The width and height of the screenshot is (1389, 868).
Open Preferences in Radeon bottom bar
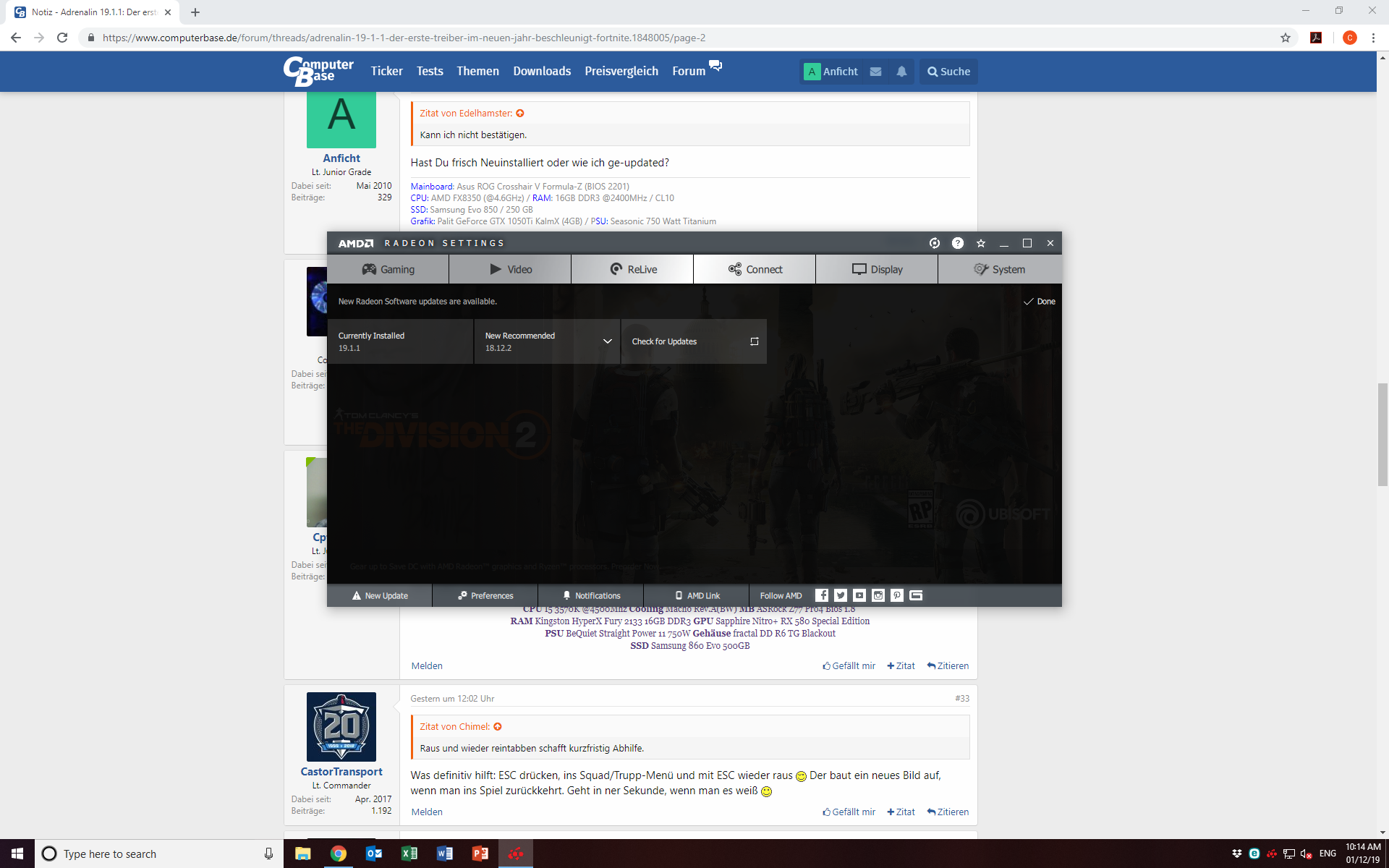click(485, 596)
